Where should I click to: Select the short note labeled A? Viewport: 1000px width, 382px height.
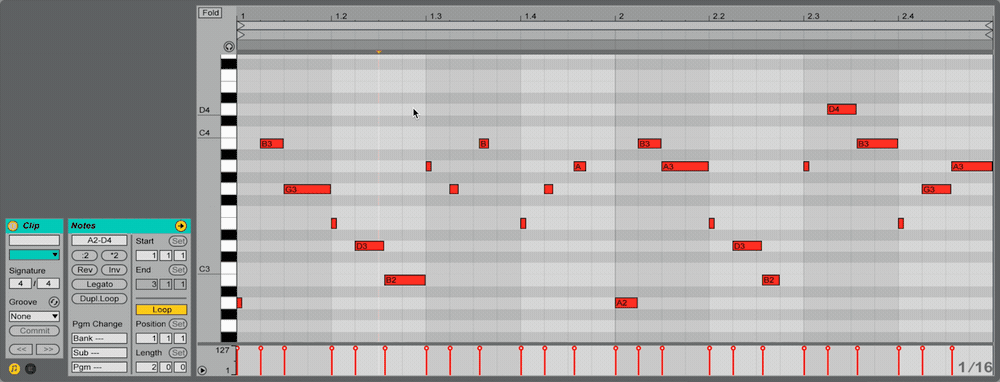[580, 166]
